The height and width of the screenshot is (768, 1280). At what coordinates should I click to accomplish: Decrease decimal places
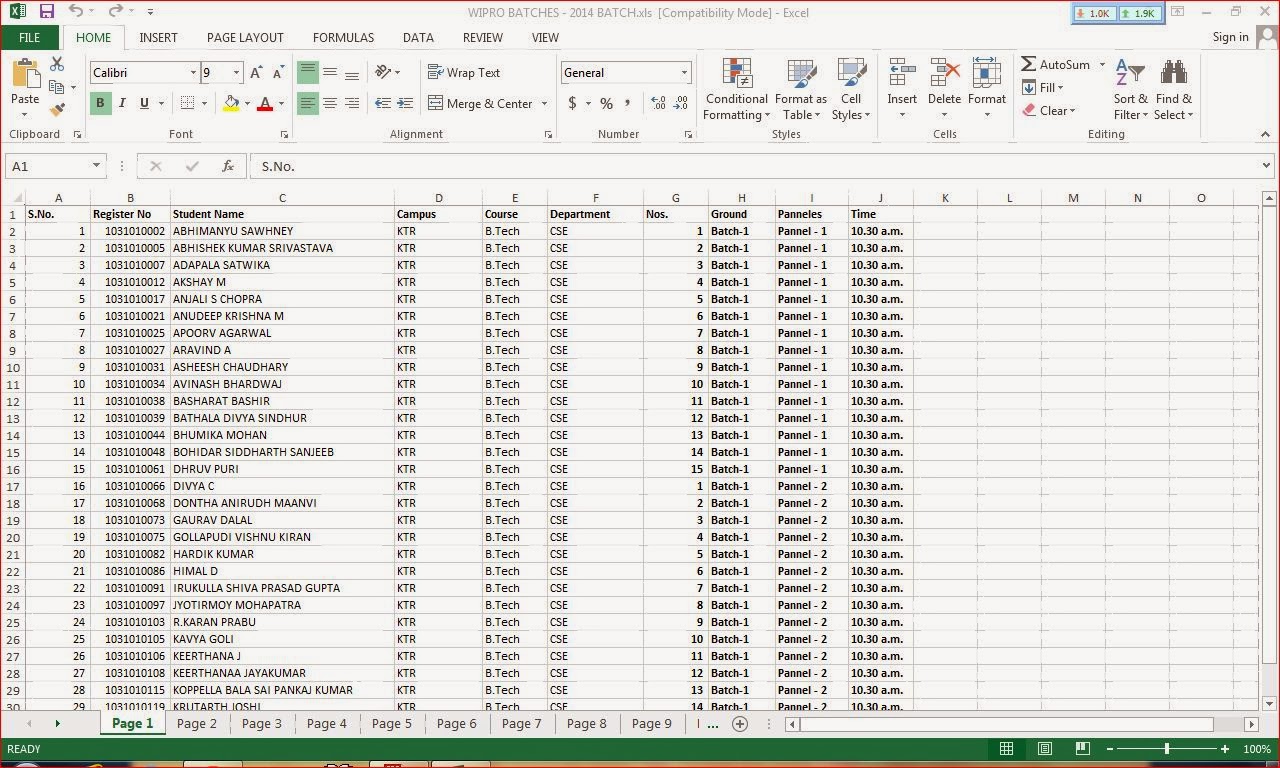(x=681, y=103)
